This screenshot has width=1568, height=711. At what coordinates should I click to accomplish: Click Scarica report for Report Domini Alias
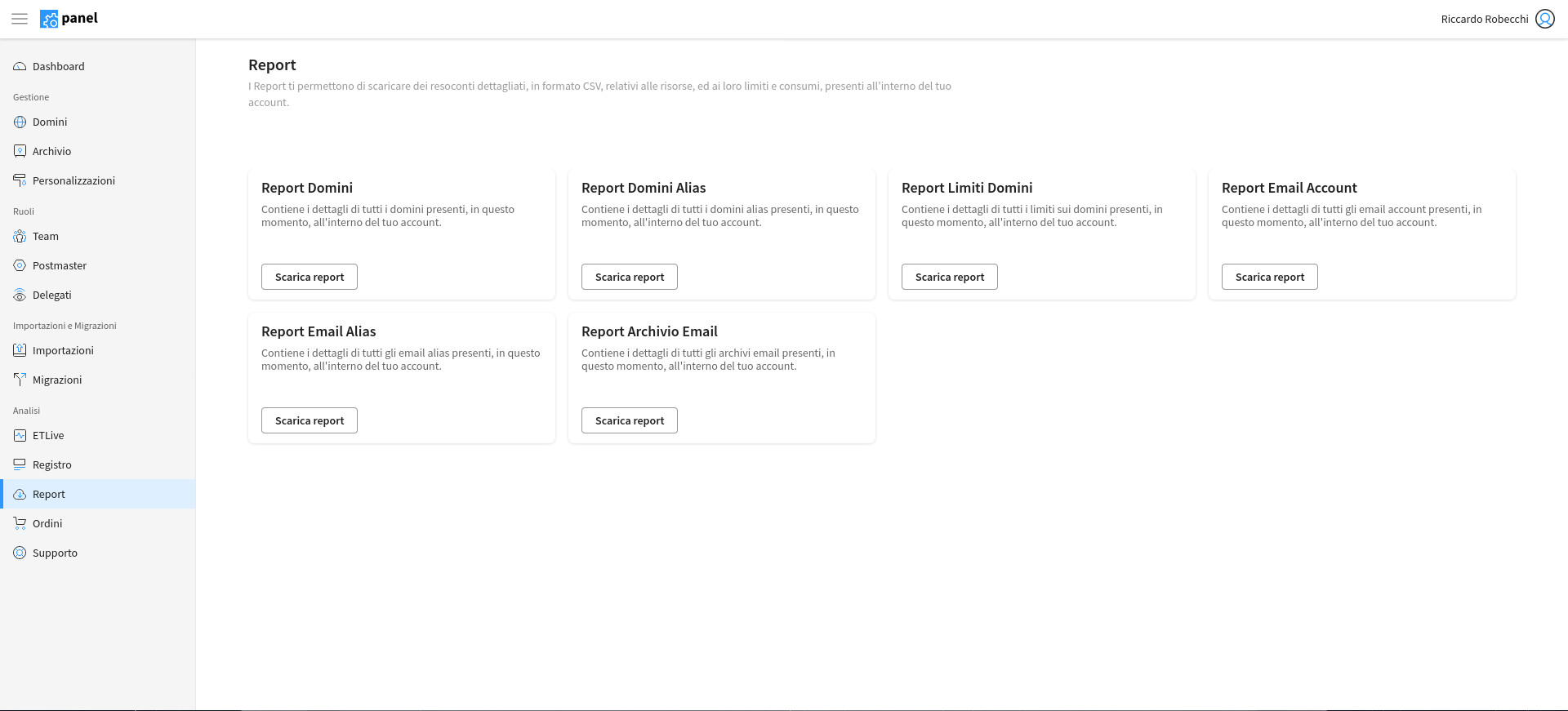[x=630, y=277]
